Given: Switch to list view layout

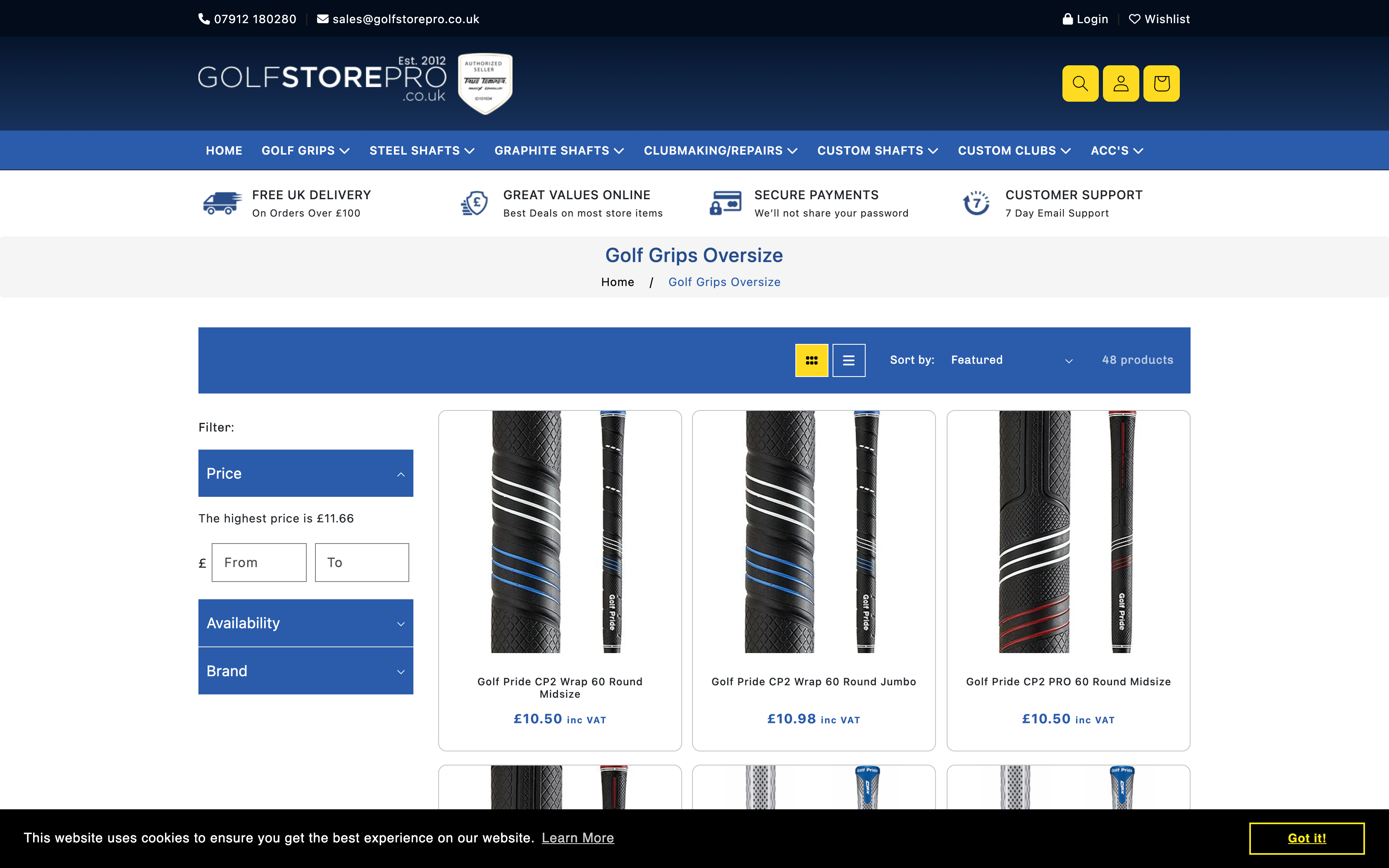Looking at the screenshot, I should tap(849, 360).
